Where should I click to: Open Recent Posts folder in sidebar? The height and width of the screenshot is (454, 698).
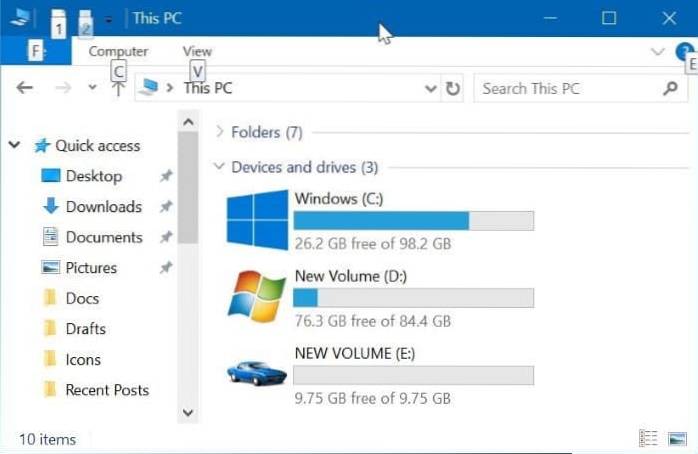[x=107, y=390]
